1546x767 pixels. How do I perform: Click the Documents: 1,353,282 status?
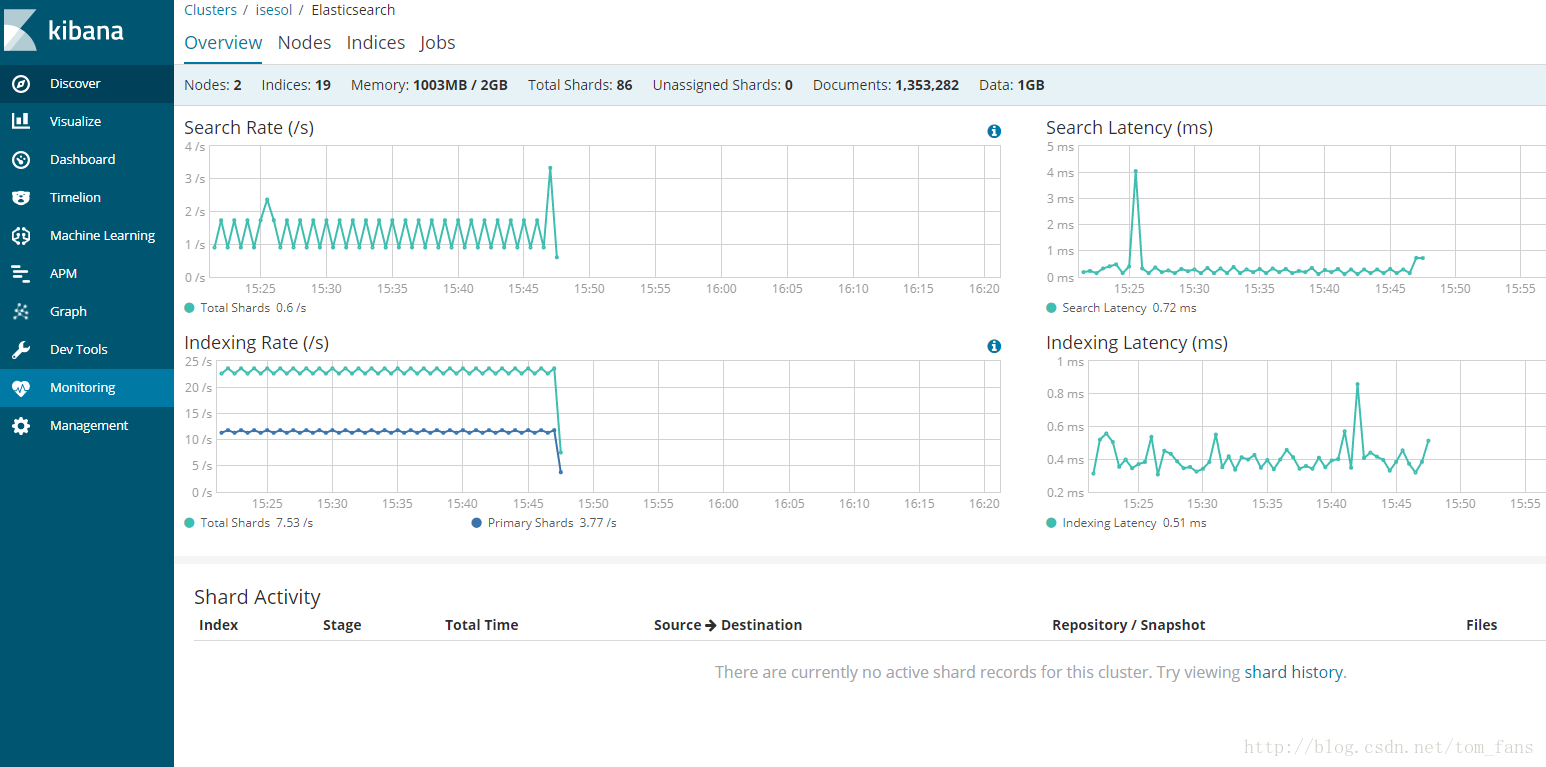(886, 85)
